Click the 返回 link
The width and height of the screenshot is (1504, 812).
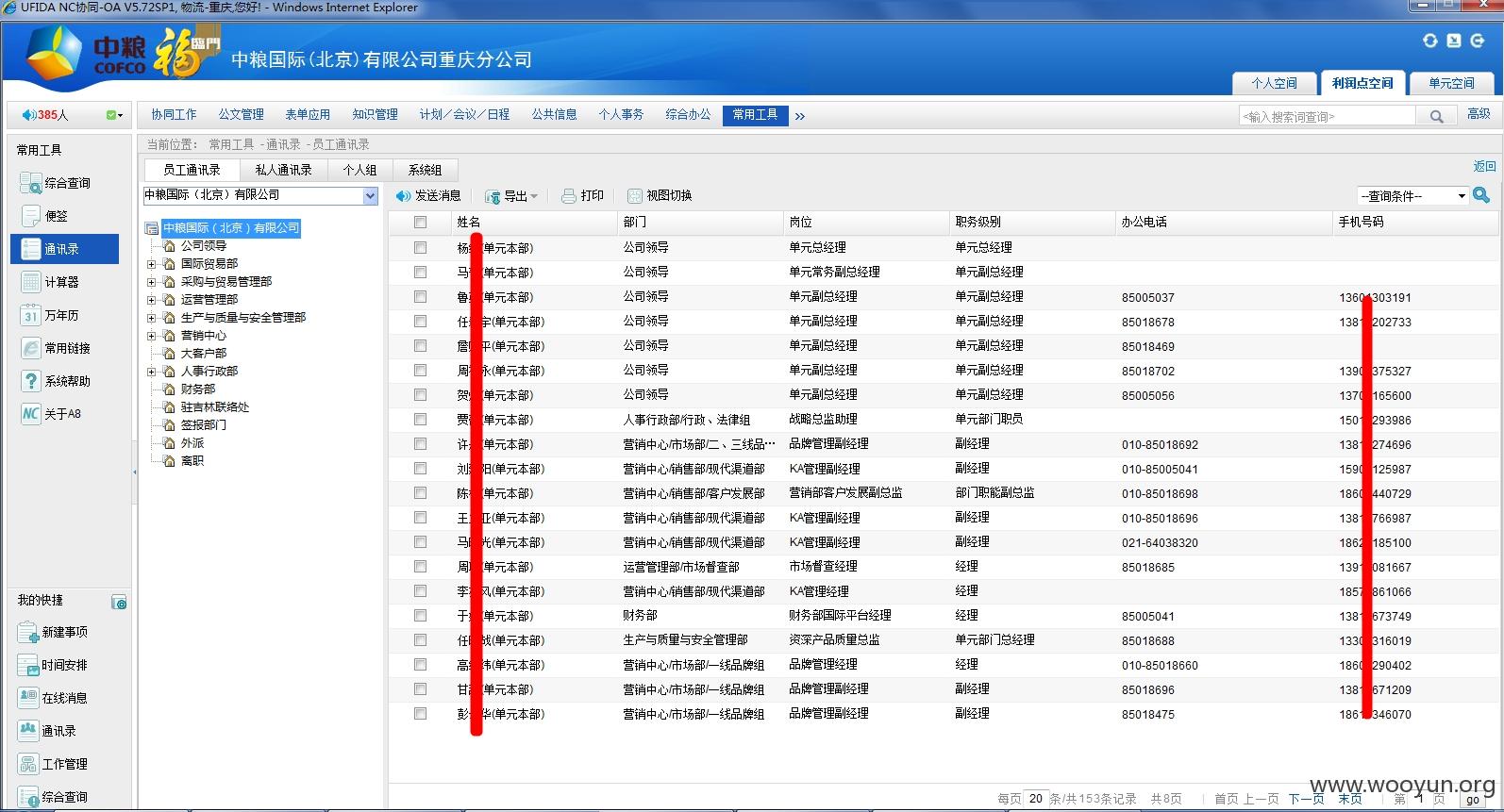pyautogui.click(x=1484, y=166)
